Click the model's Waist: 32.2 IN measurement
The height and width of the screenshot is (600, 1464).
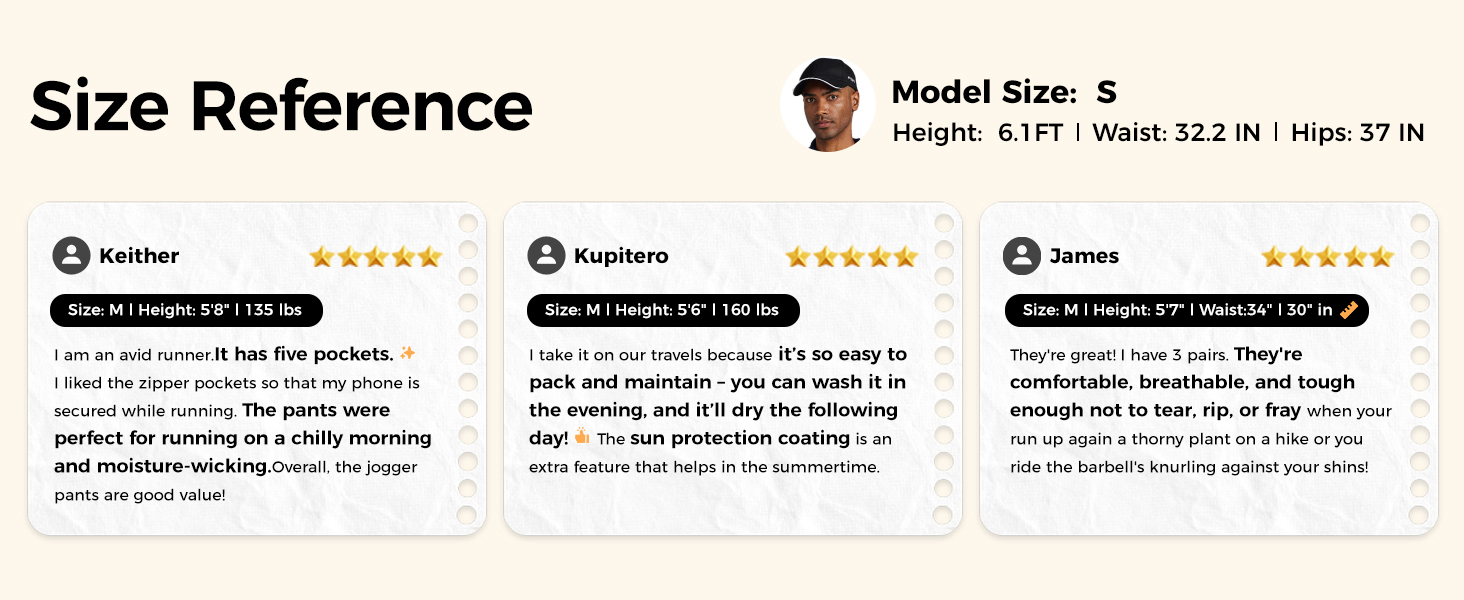click(1176, 133)
